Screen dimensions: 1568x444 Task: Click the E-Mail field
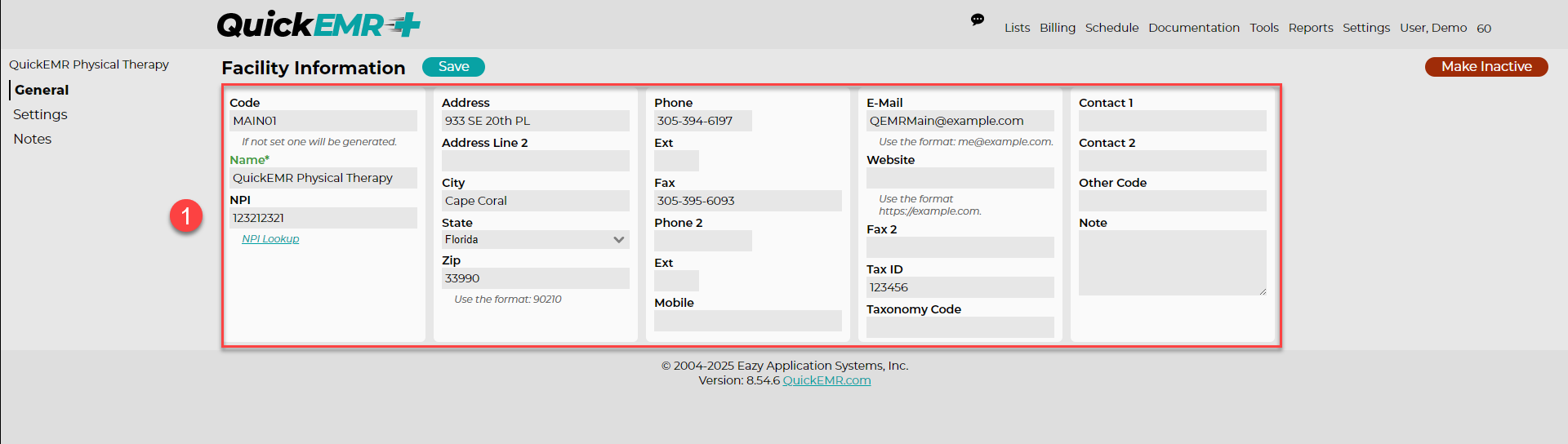pyautogui.click(x=960, y=121)
